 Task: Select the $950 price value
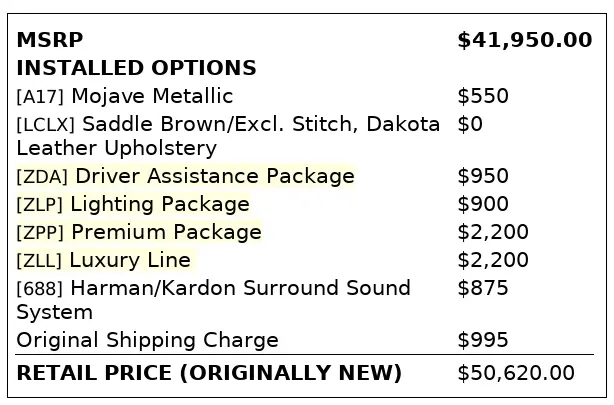483,176
